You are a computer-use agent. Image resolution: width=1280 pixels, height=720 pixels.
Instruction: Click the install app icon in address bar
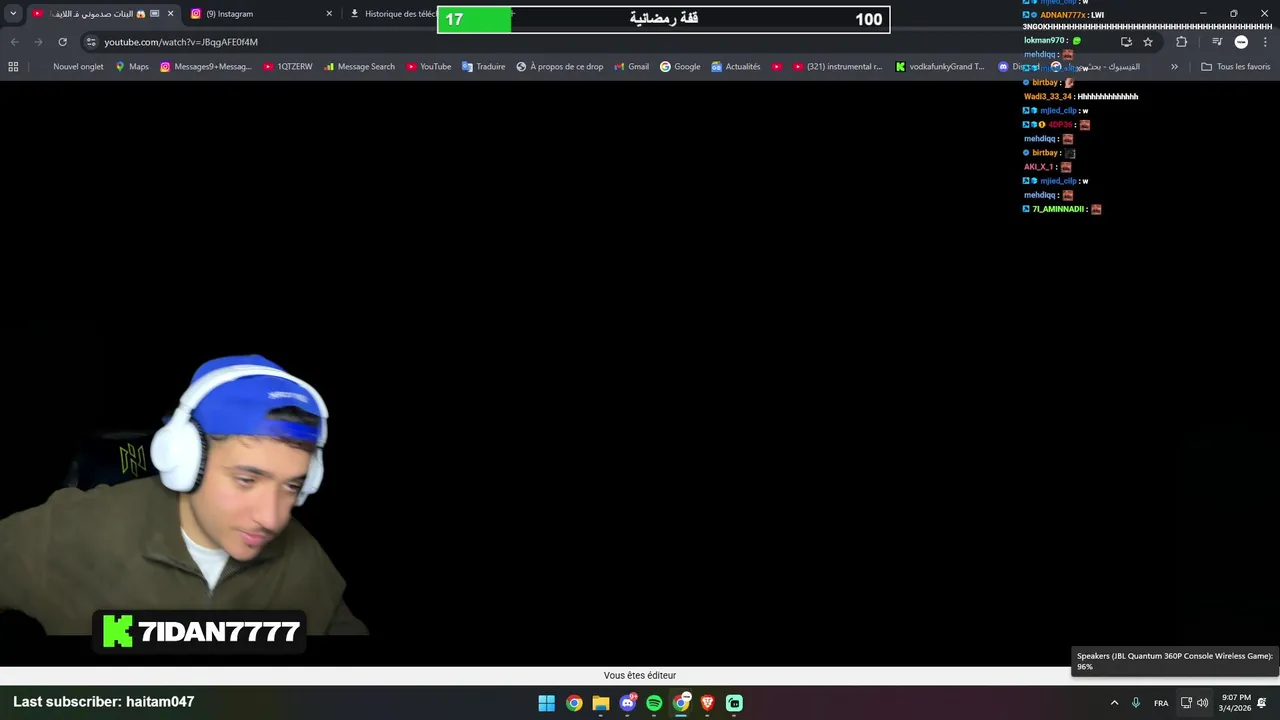click(1126, 42)
